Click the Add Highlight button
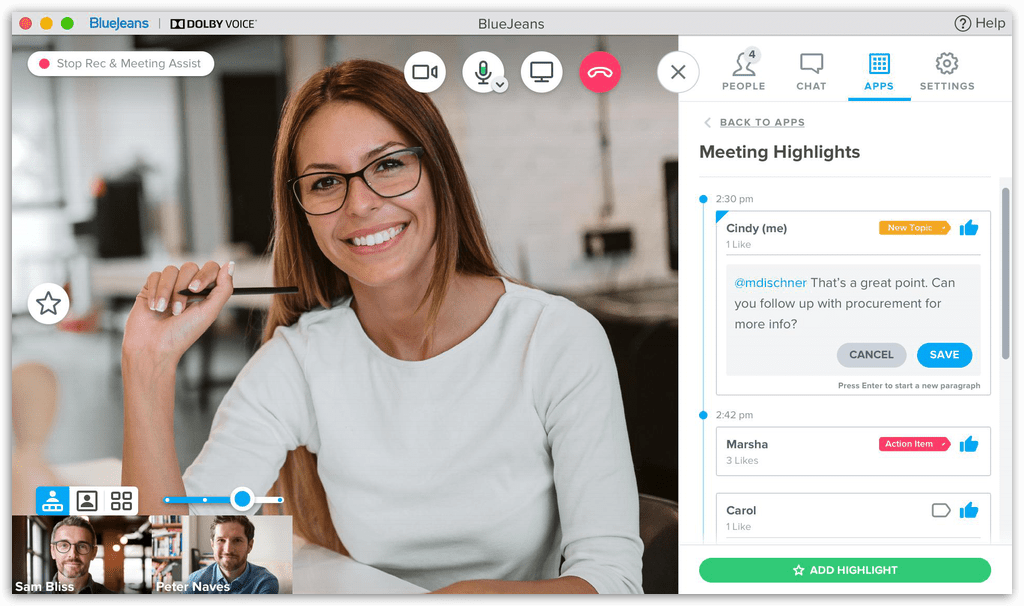The image size is (1024, 606). (x=844, y=570)
